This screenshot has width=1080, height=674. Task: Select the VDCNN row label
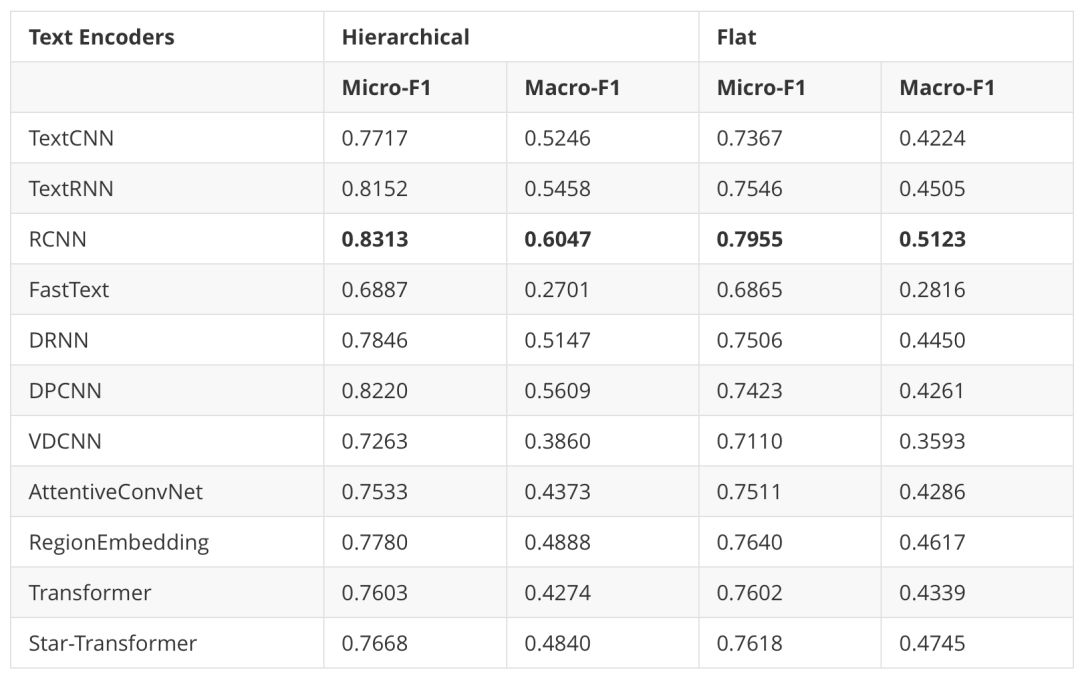point(65,441)
